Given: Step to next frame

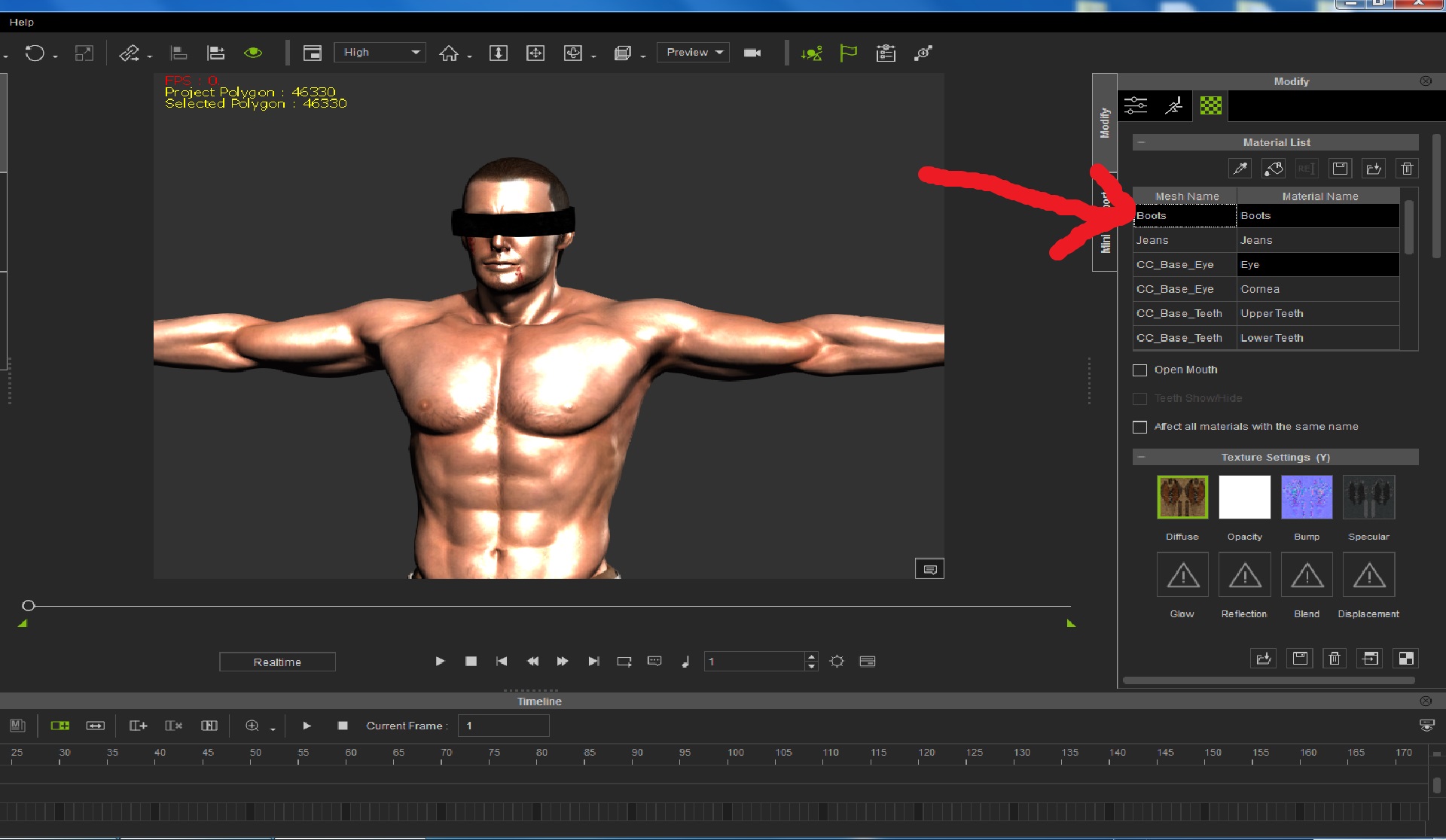Looking at the screenshot, I should pyautogui.click(x=563, y=662).
